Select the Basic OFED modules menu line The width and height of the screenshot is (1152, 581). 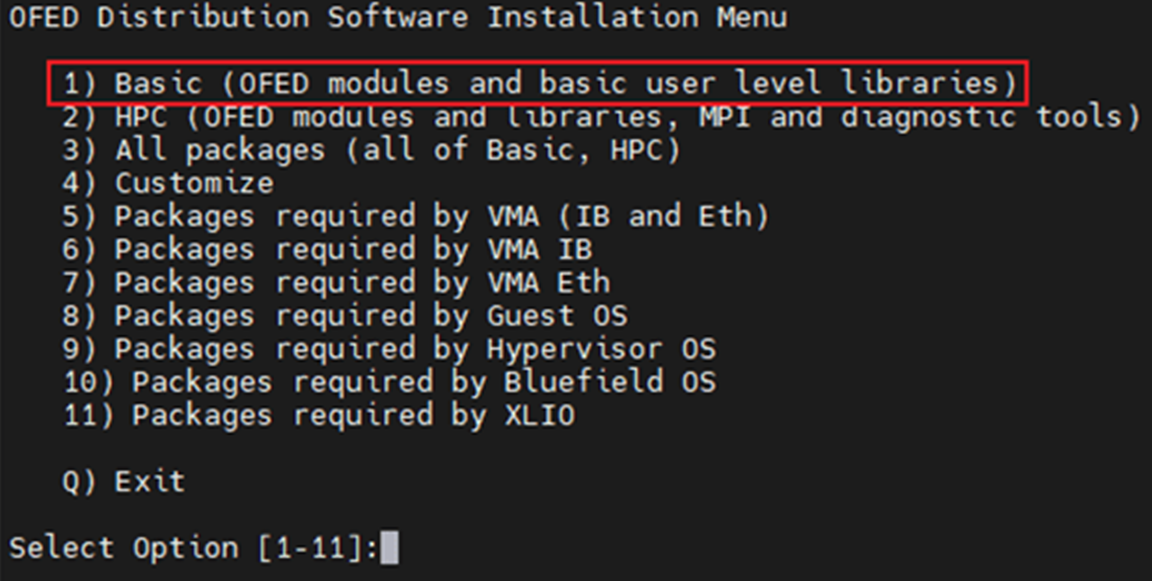point(540,84)
